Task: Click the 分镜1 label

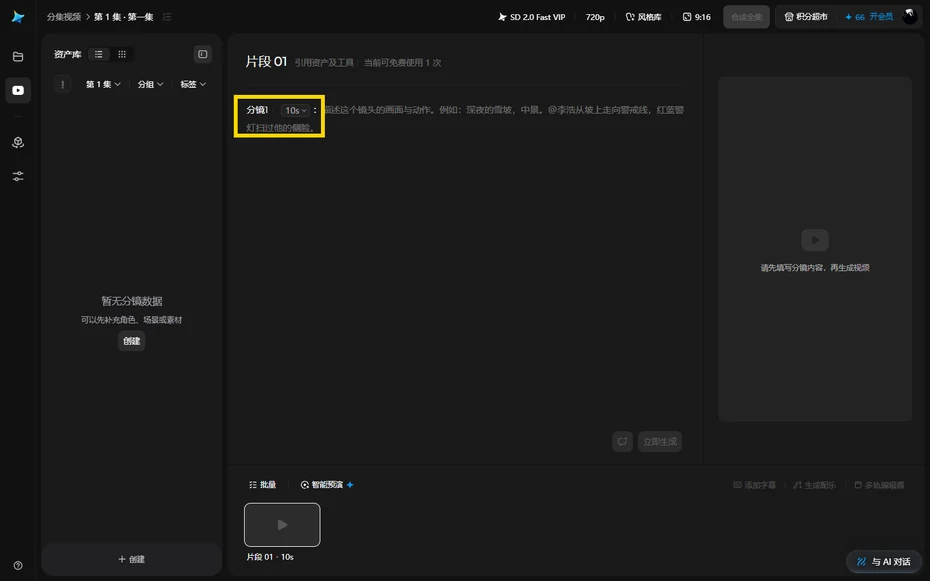Action: tap(257, 110)
